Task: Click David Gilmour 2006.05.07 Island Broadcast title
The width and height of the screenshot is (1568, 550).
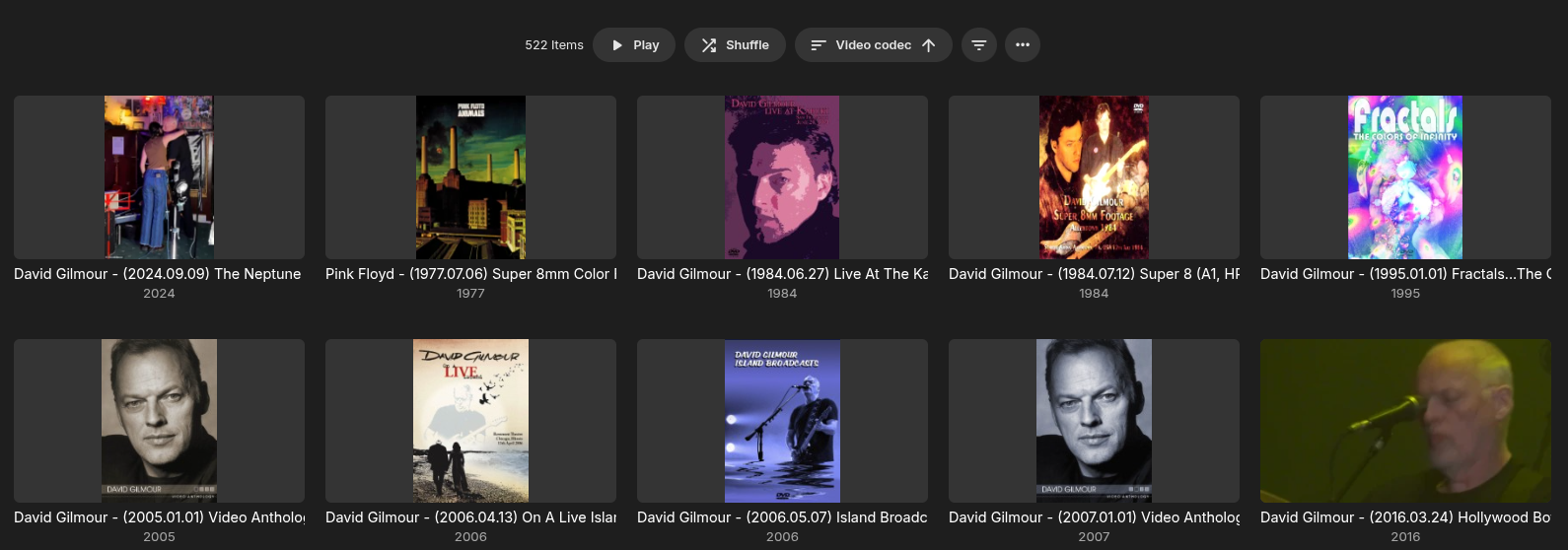Action: pyautogui.click(x=782, y=517)
